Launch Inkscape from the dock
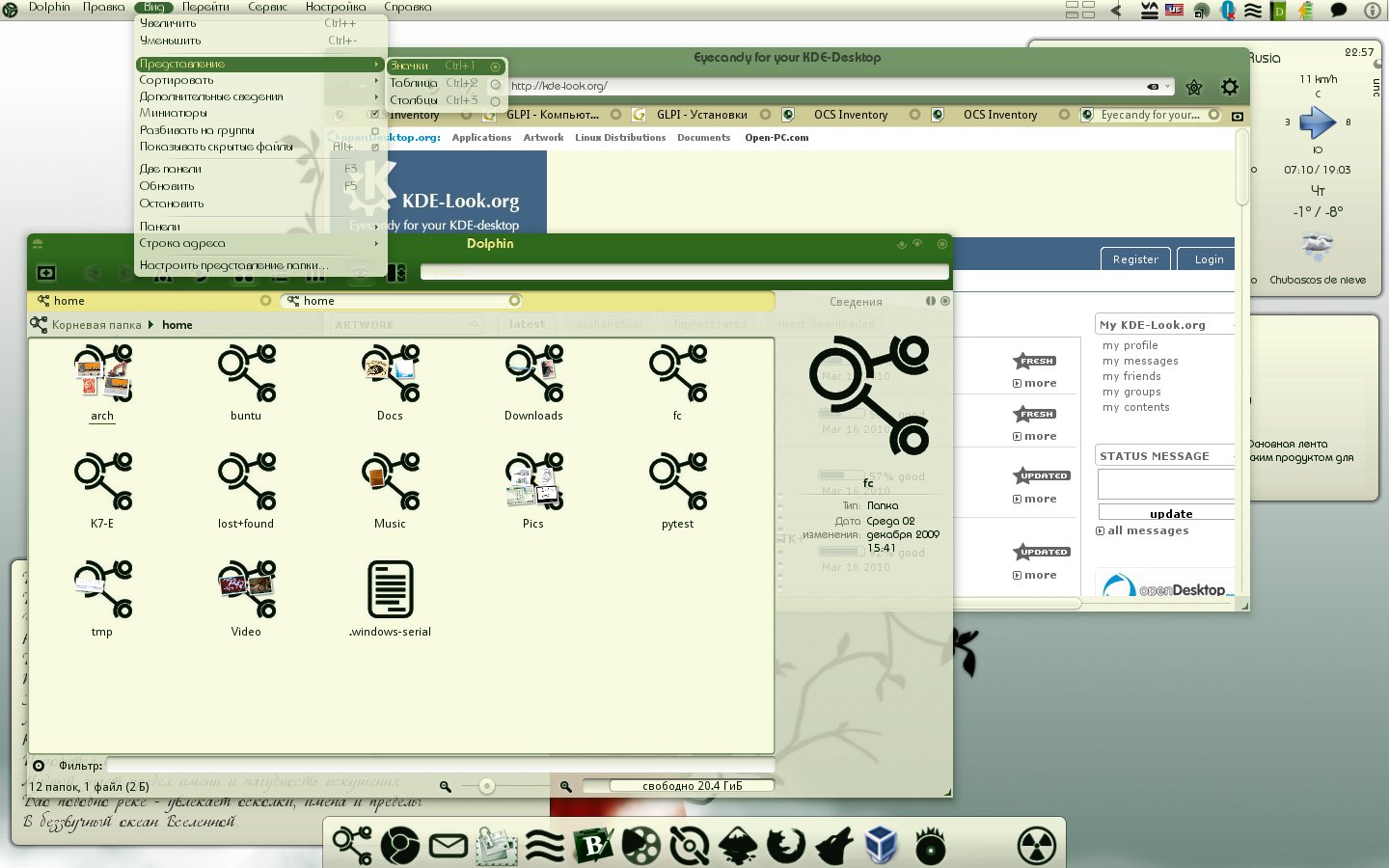The width and height of the screenshot is (1389, 868). pyautogui.click(x=738, y=846)
